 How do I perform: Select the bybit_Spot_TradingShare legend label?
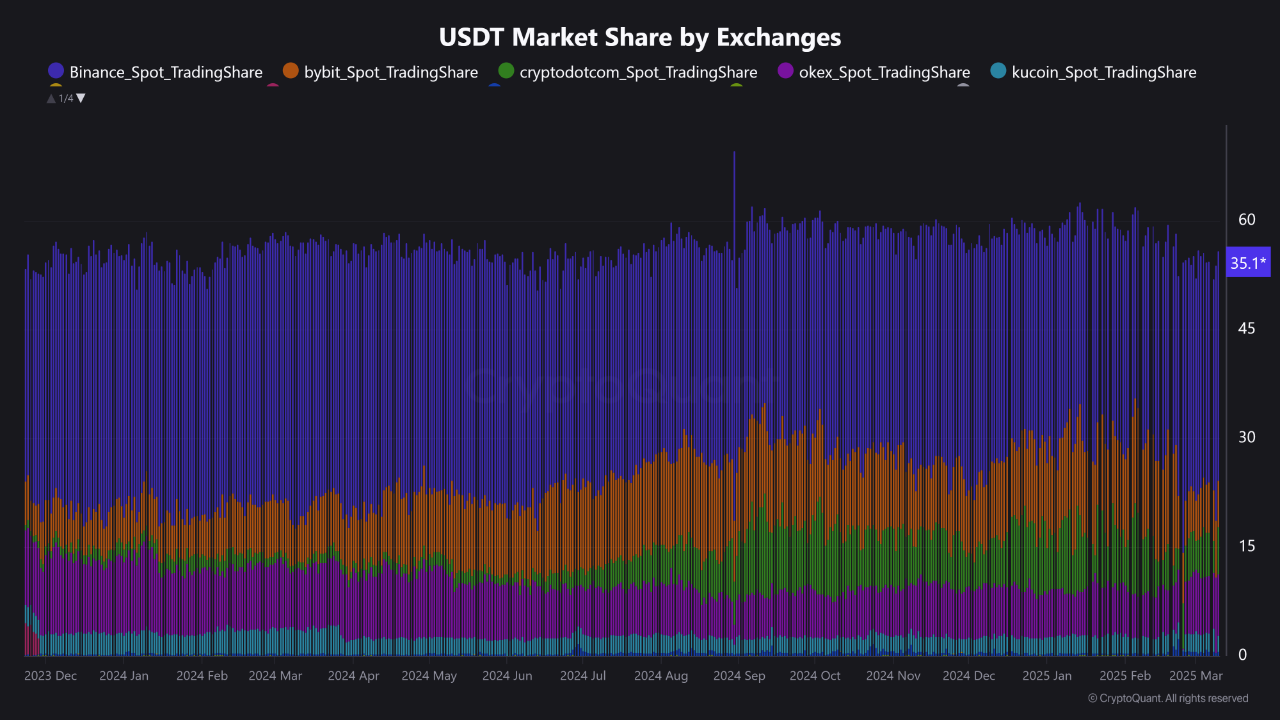point(389,72)
